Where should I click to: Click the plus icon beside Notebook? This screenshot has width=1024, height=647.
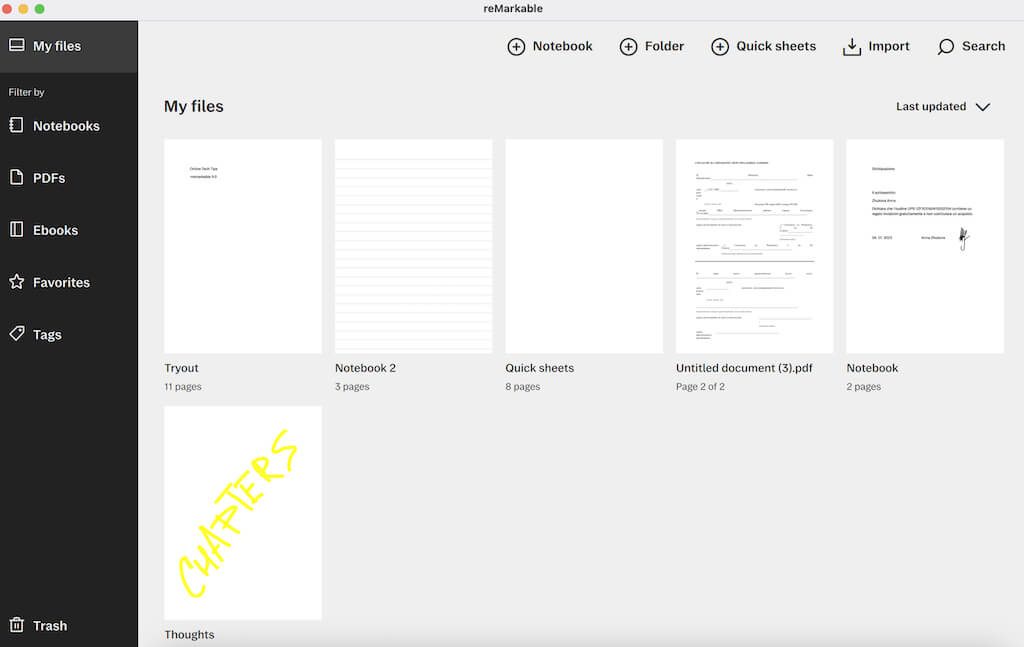click(516, 47)
